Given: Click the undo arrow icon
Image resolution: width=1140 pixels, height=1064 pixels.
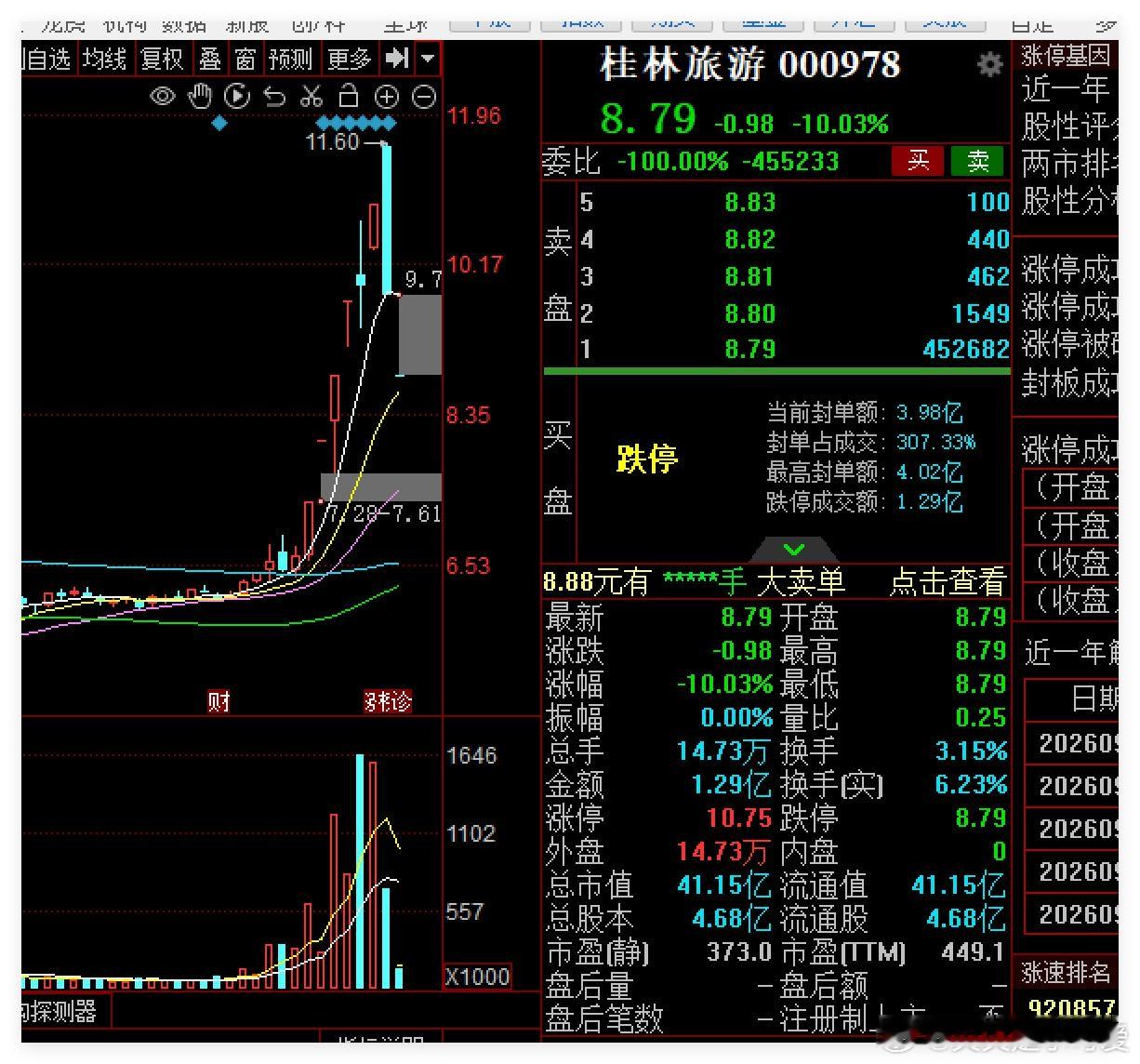Looking at the screenshot, I should (x=274, y=96).
